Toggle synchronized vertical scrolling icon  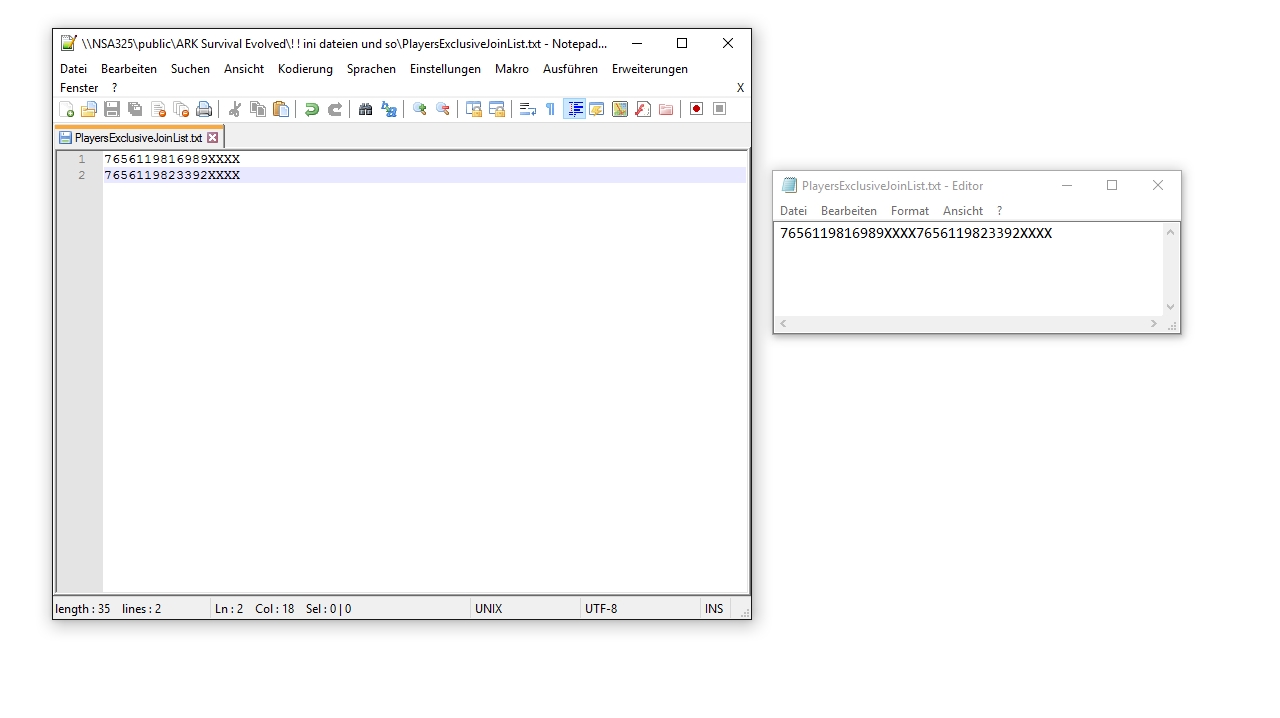point(474,109)
